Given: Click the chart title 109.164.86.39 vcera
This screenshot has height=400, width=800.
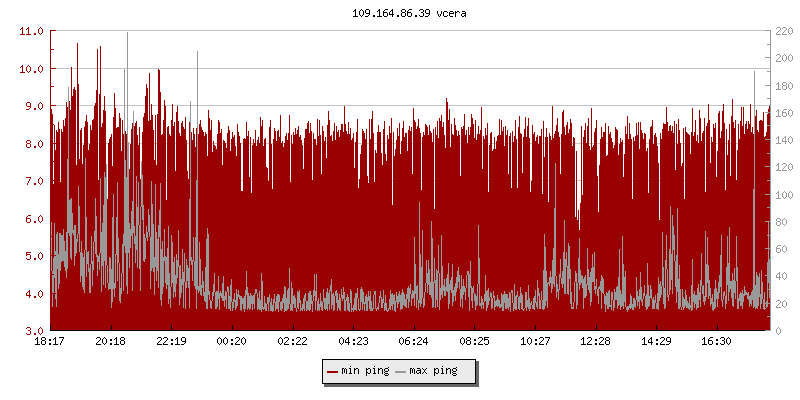Looking at the screenshot, I should pos(409,13).
